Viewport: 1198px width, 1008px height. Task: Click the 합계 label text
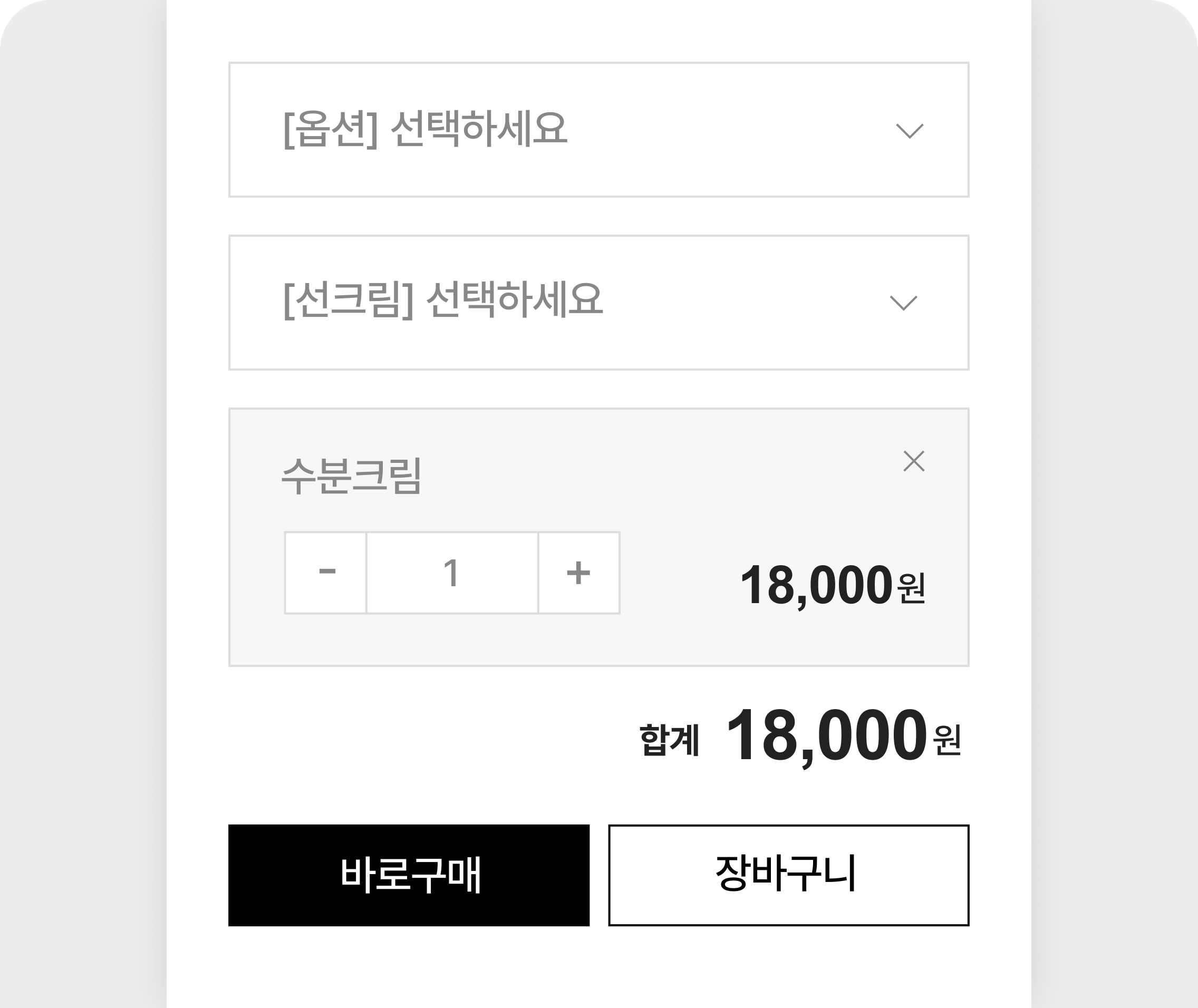[x=669, y=740]
